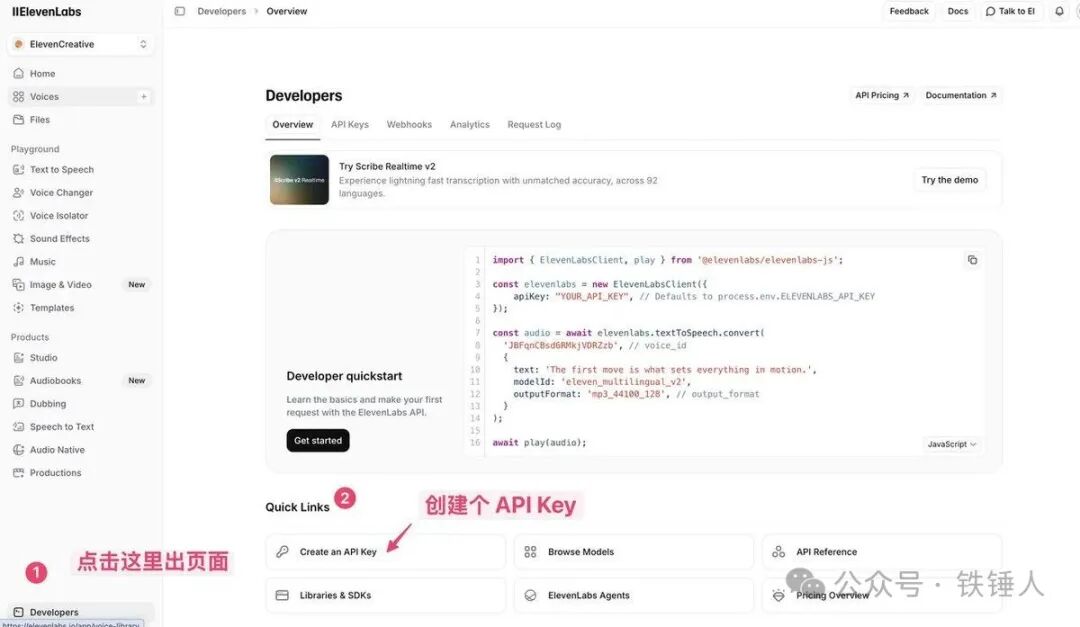Open Voice Changer in the Playground

click(61, 193)
